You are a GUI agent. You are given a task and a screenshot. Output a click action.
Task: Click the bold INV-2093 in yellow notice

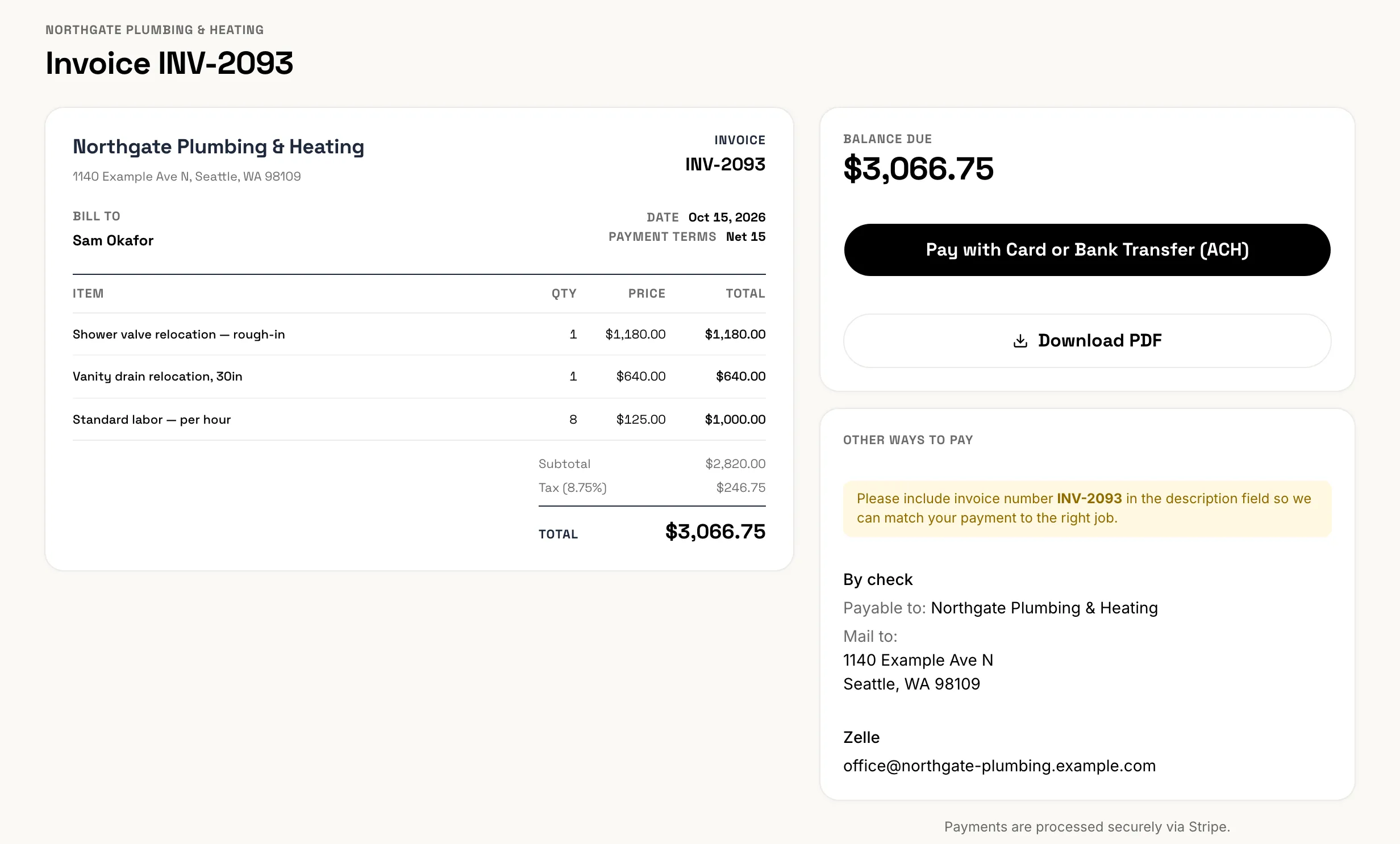coord(1089,498)
